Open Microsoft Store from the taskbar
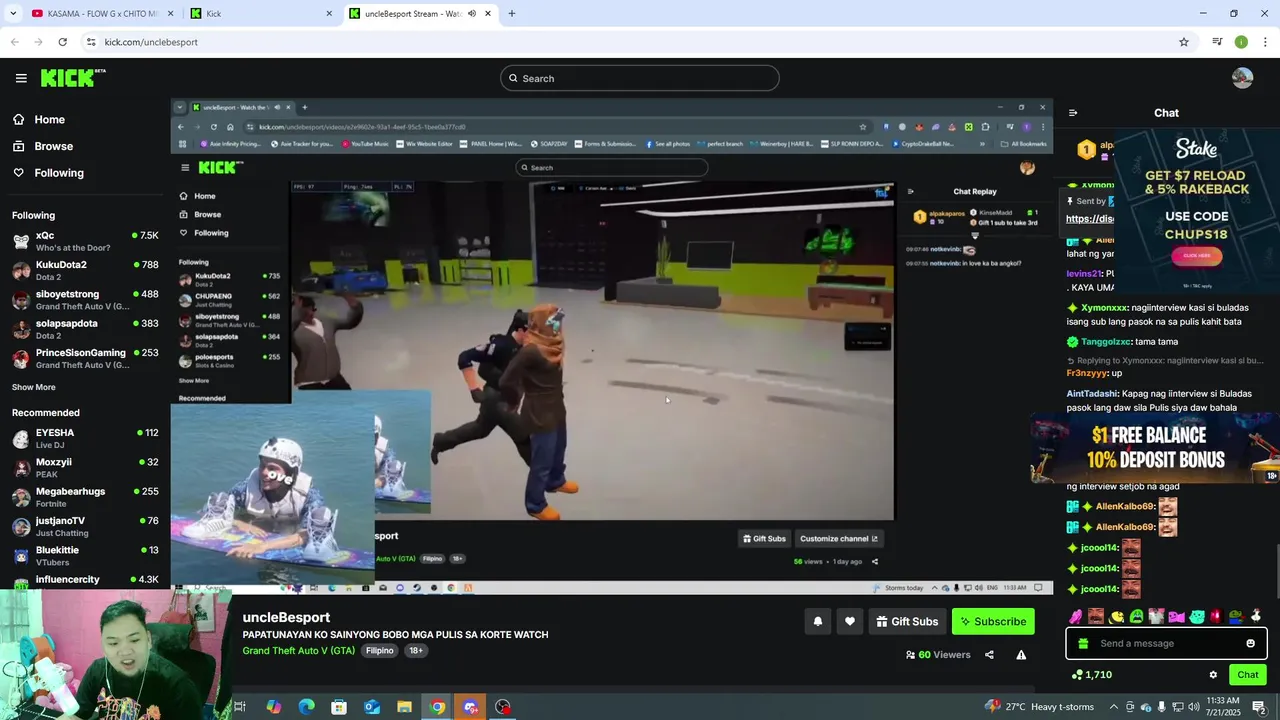Viewport: 1280px width, 720px height. point(339,707)
